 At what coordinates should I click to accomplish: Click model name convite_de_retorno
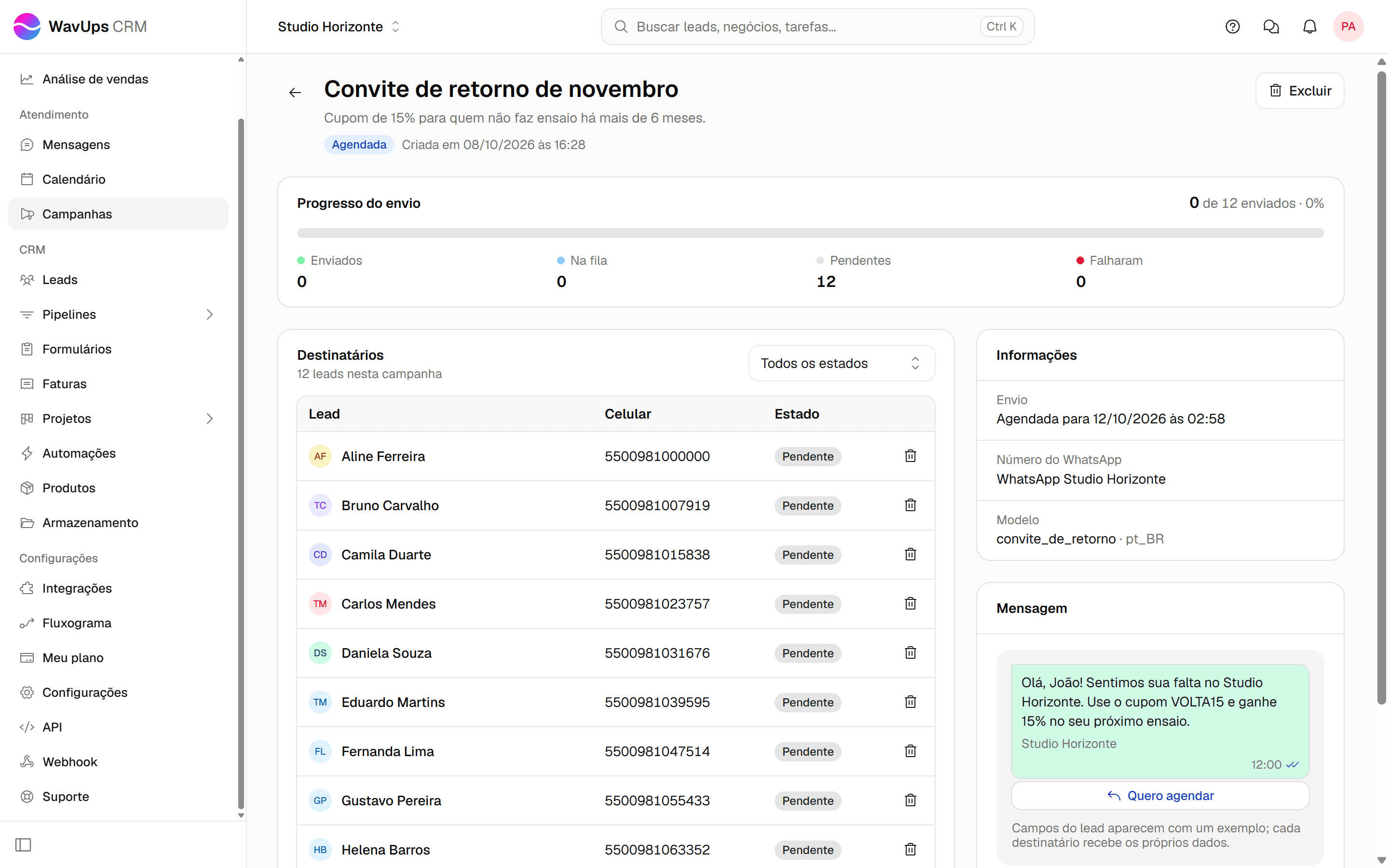(x=1056, y=539)
